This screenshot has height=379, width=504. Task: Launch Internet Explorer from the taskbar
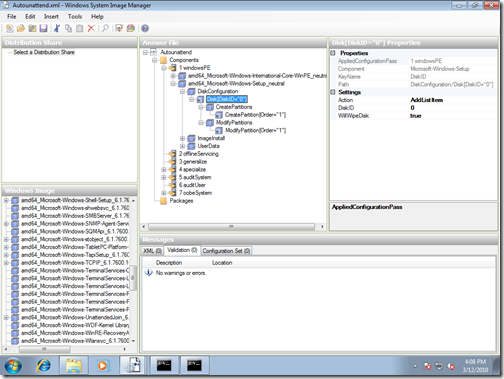[44, 366]
